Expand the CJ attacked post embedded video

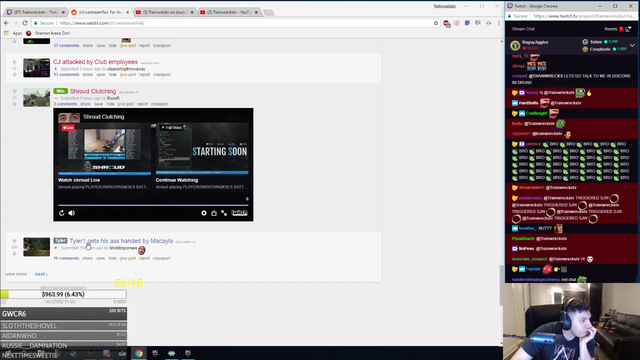(56, 69)
